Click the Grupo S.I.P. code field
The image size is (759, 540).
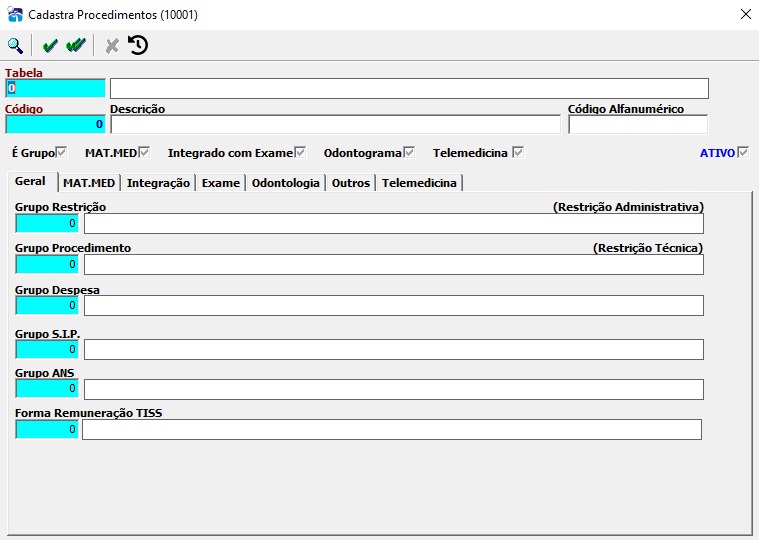(x=47, y=349)
